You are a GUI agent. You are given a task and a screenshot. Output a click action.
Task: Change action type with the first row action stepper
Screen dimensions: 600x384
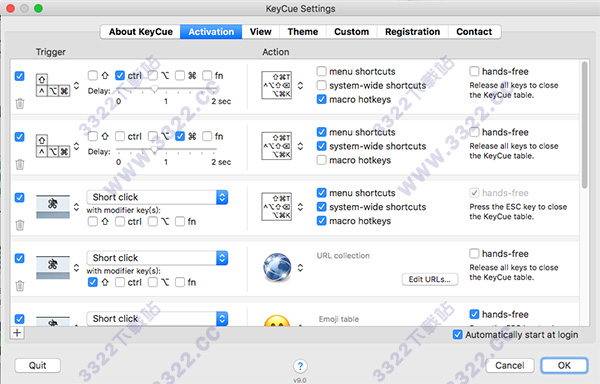[300, 85]
